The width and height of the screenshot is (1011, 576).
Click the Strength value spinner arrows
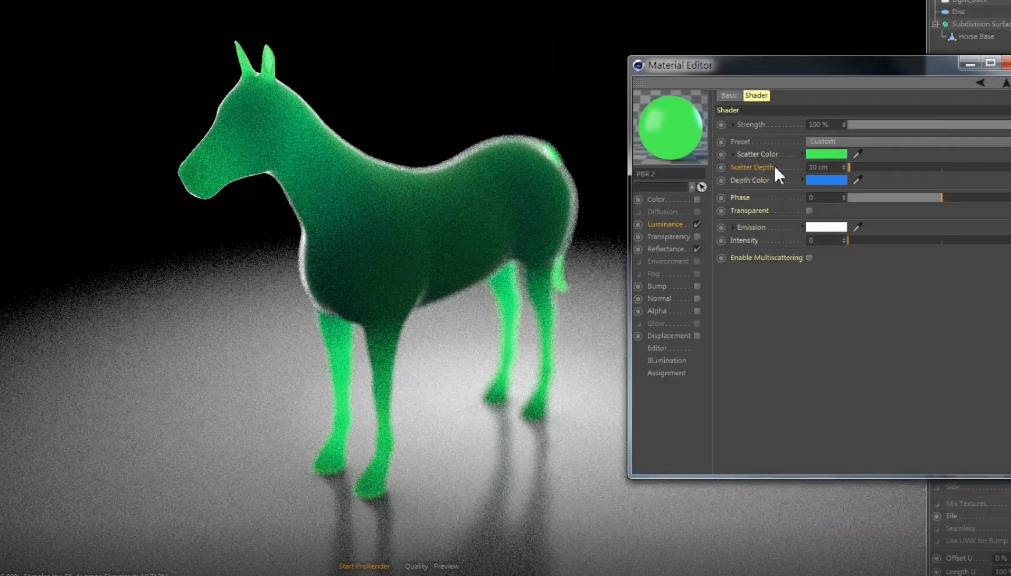[843, 124]
